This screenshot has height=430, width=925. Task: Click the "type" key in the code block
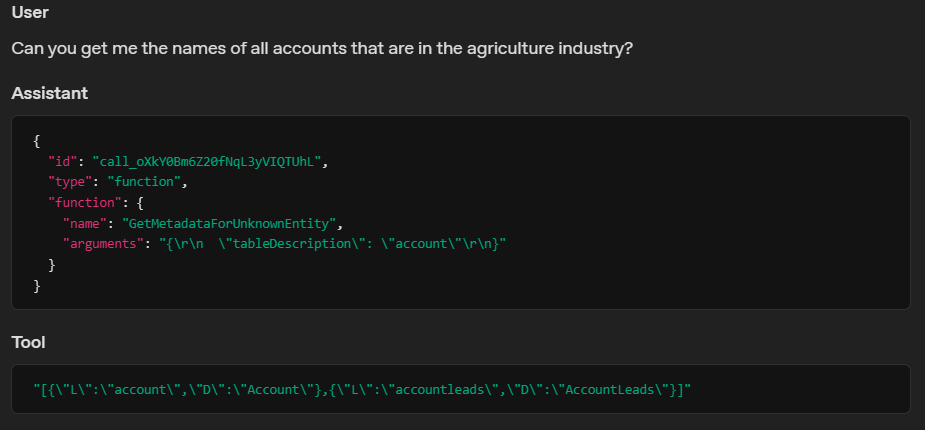point(70,182)
